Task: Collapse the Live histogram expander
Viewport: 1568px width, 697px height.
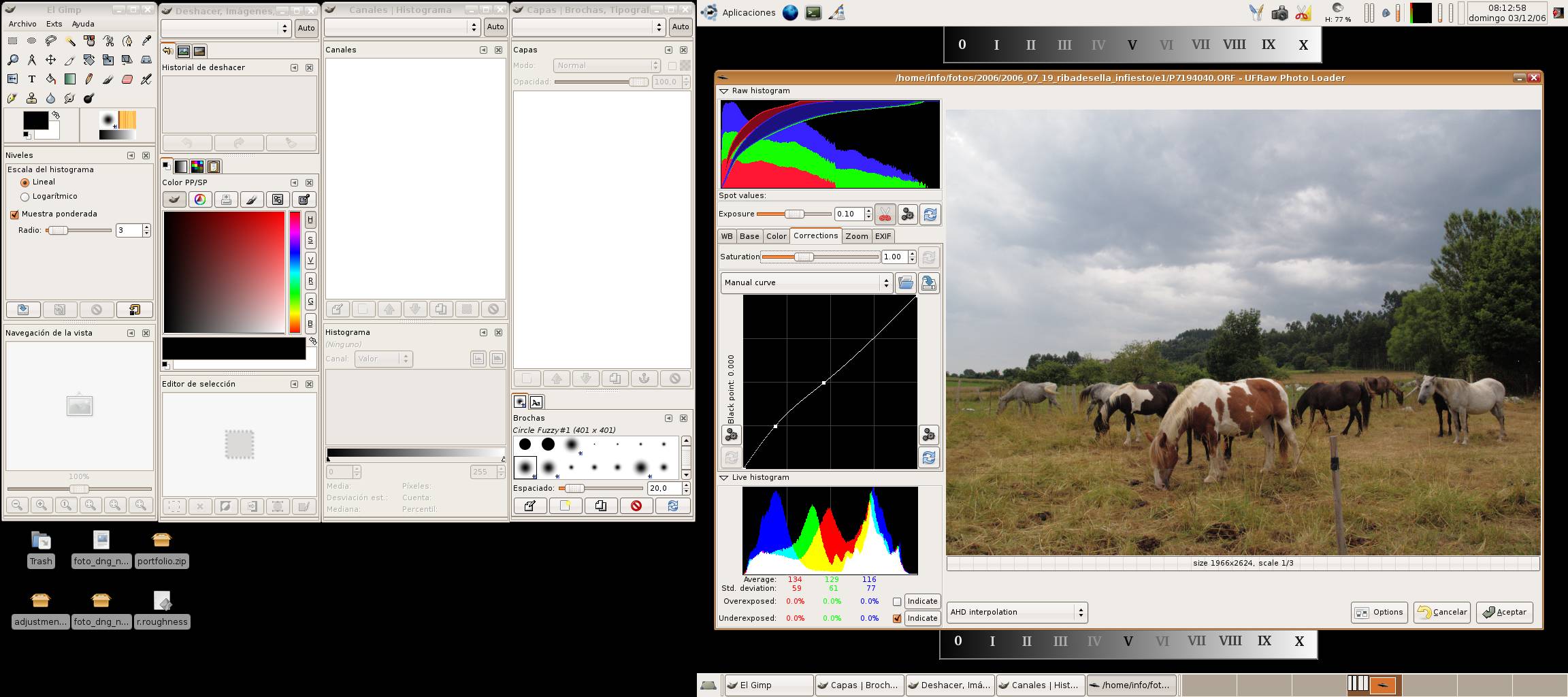Action: pos(724,477)
